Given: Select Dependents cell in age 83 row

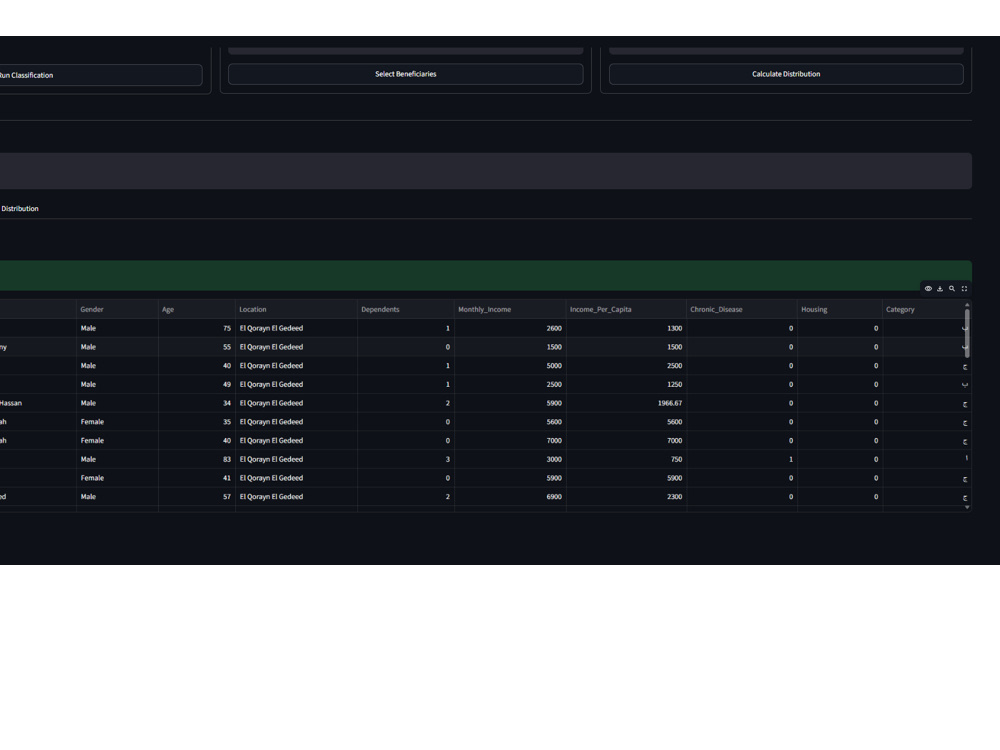Looking at the screenshot, I should click(x=406, y=459).
